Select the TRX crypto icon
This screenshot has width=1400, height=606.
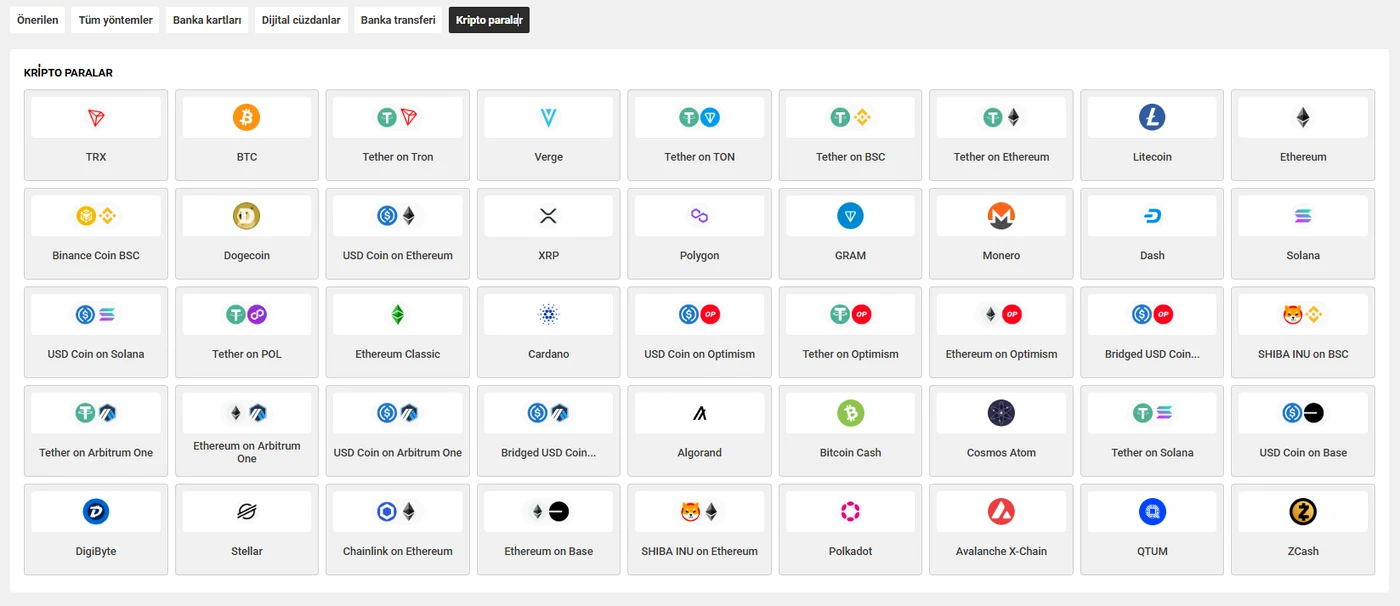[96, 118]
